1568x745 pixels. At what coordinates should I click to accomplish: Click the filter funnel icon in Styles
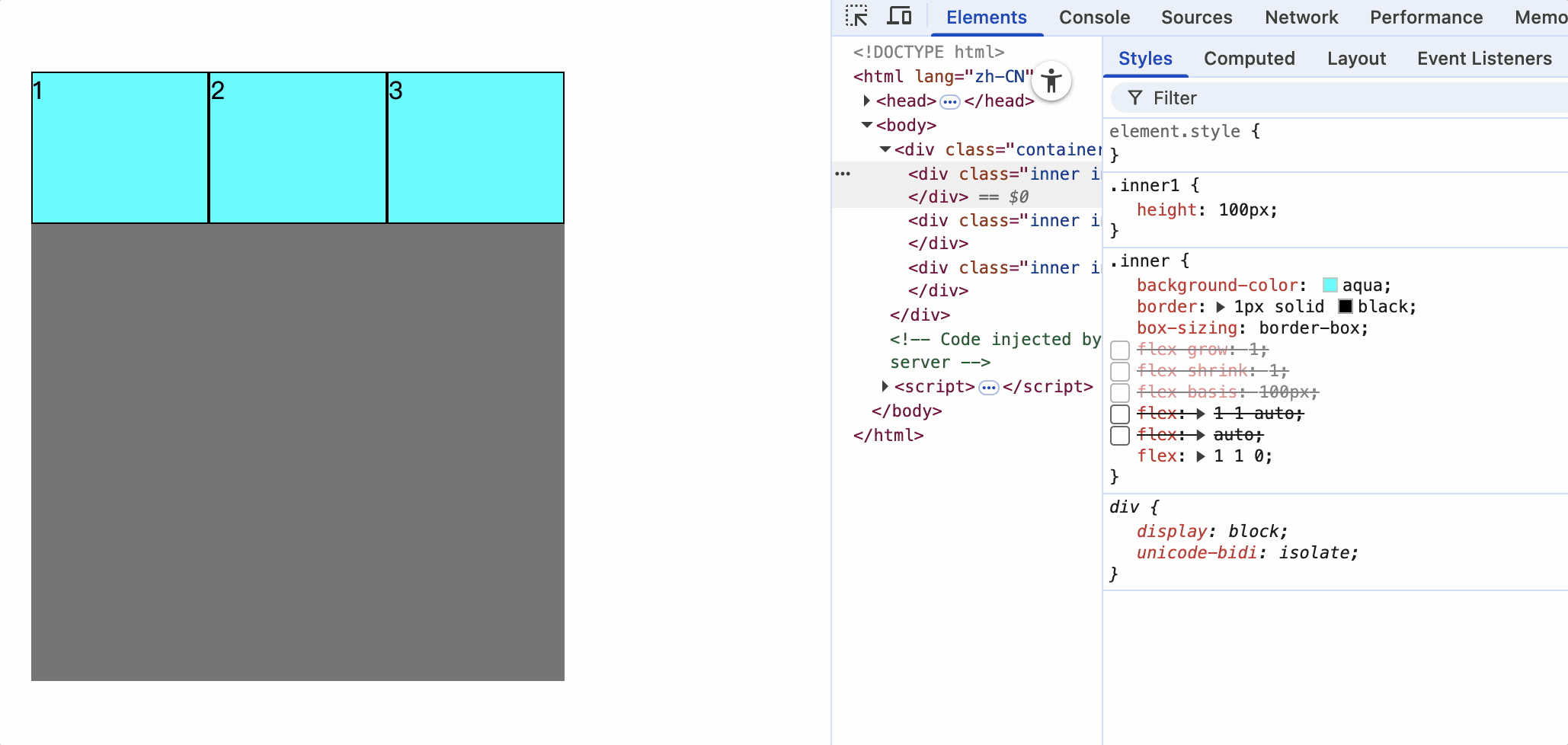click(1135, 98)
